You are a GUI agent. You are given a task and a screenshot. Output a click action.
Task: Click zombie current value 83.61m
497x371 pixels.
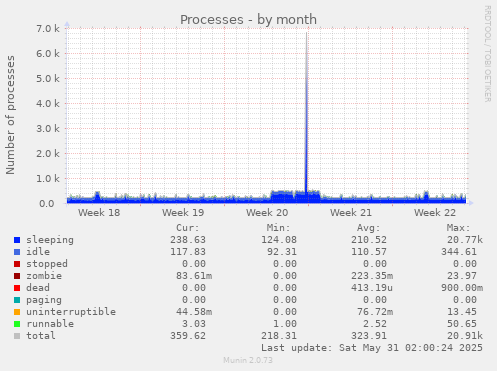(x=194, y=276)
